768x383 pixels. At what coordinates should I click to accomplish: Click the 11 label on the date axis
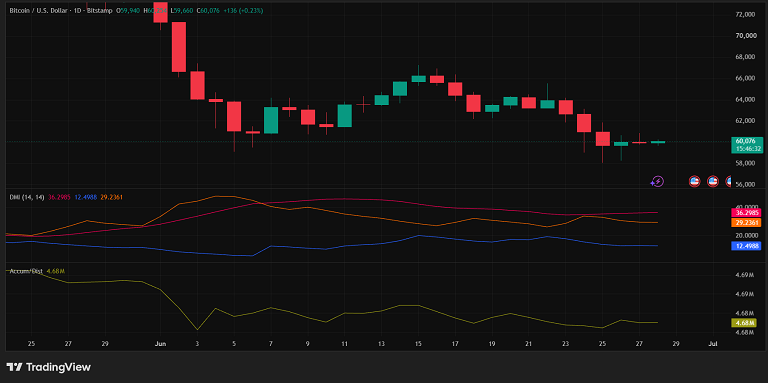(344, 344)
